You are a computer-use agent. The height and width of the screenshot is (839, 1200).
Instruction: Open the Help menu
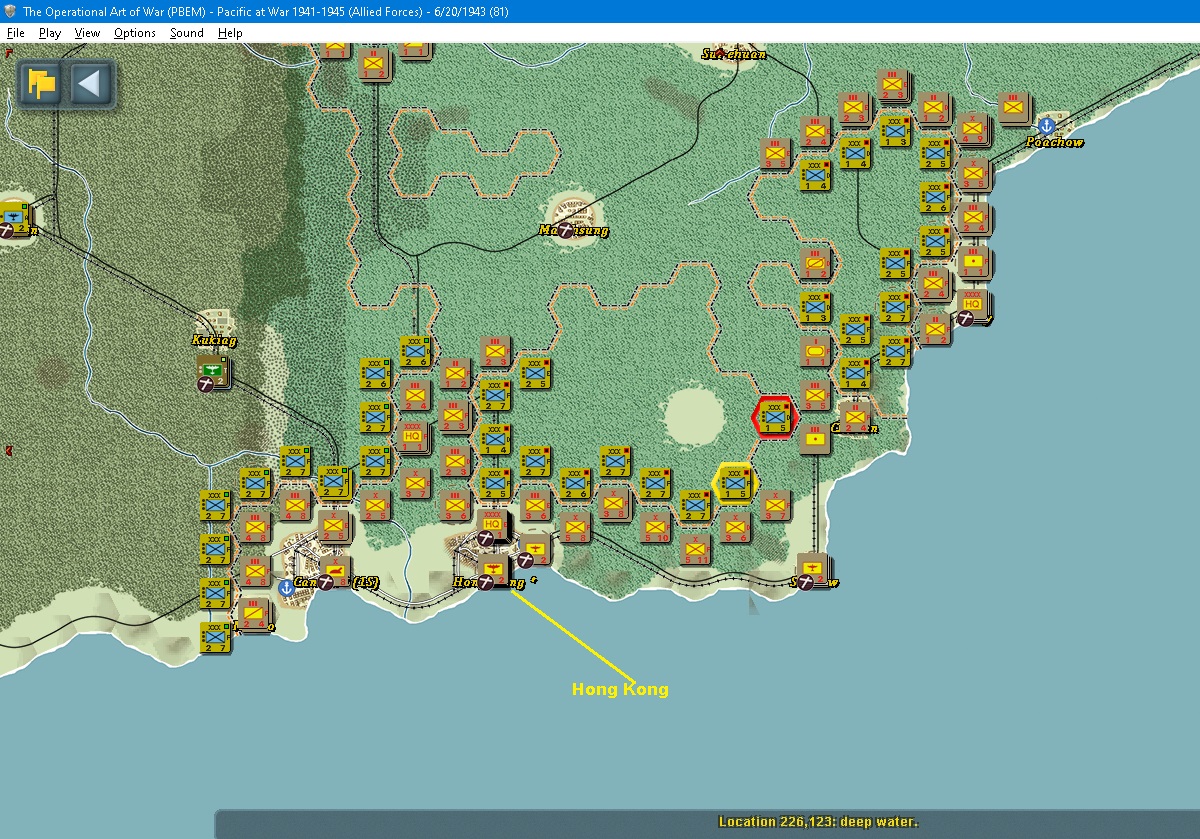point(231,33)
